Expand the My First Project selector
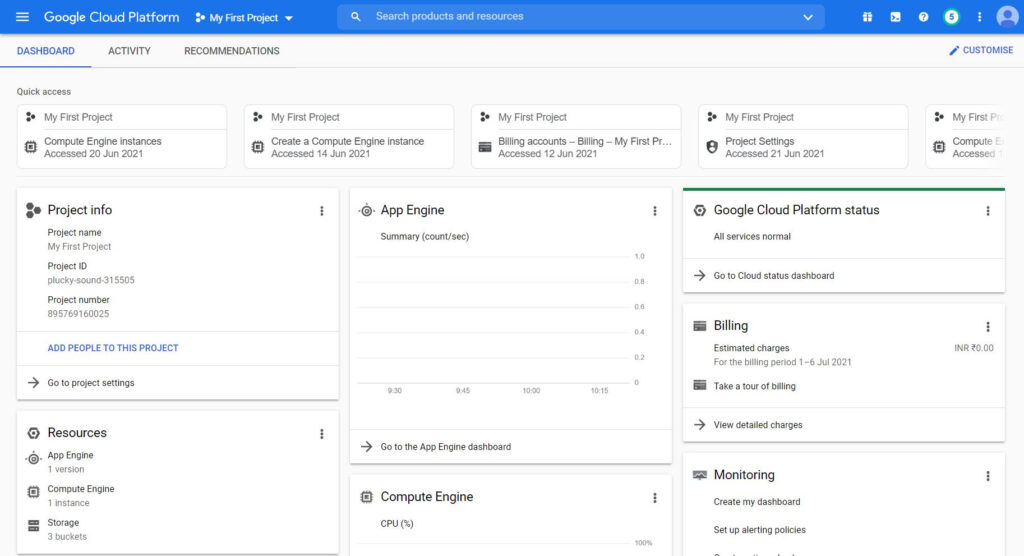 [245, 18]
